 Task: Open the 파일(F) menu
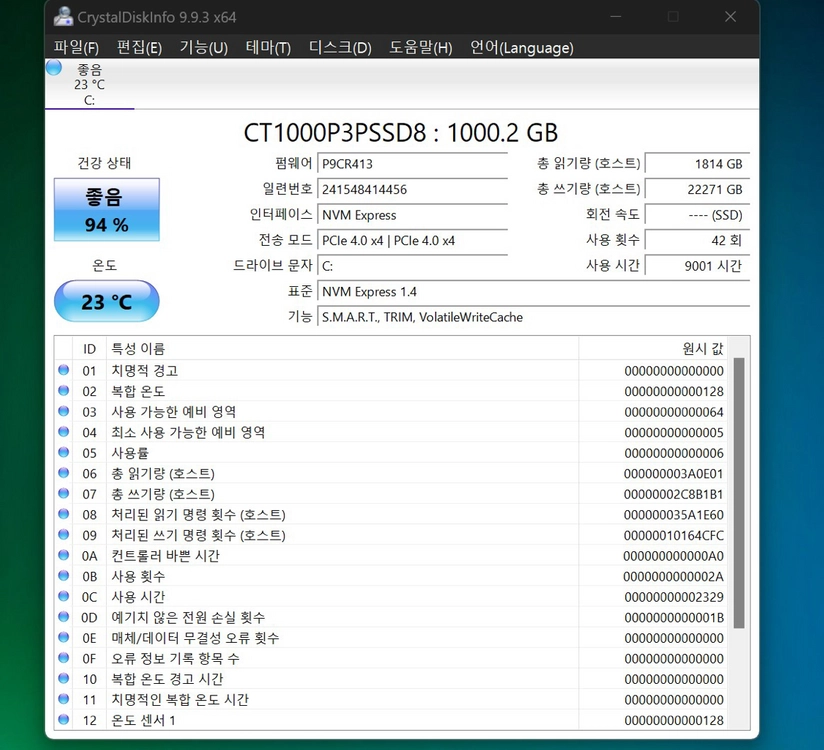click(x=76, y=48)
